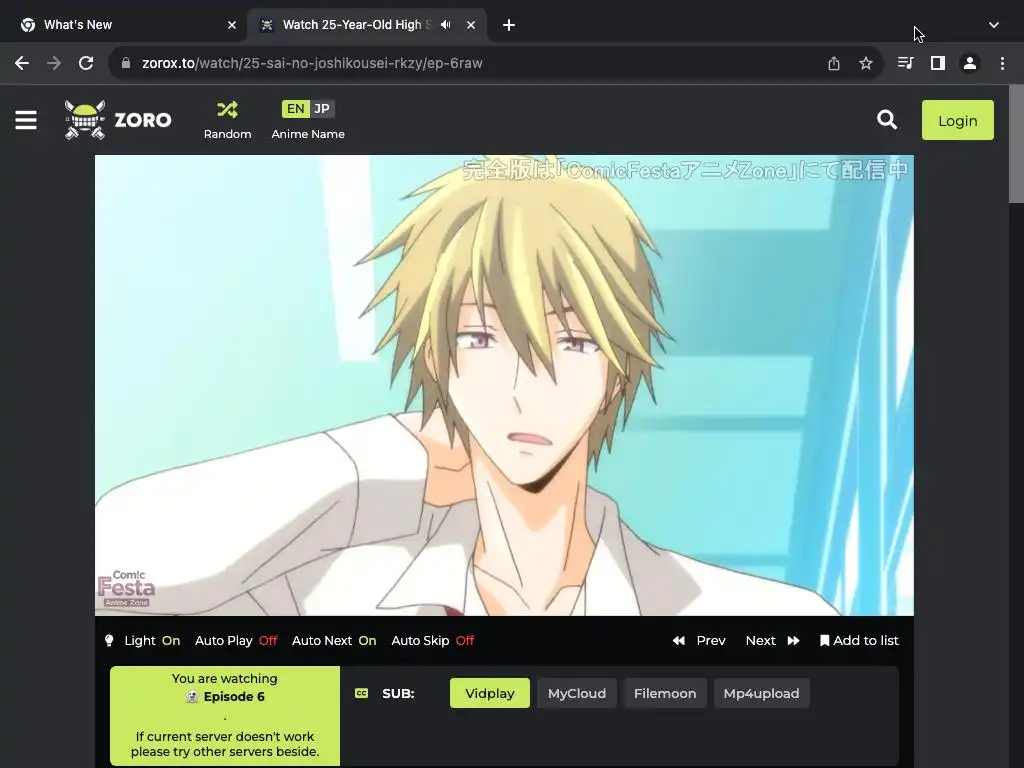The width and height of the screenshot is (1024, 768).
Task: Open the site search
Action: tap(886, 120)
